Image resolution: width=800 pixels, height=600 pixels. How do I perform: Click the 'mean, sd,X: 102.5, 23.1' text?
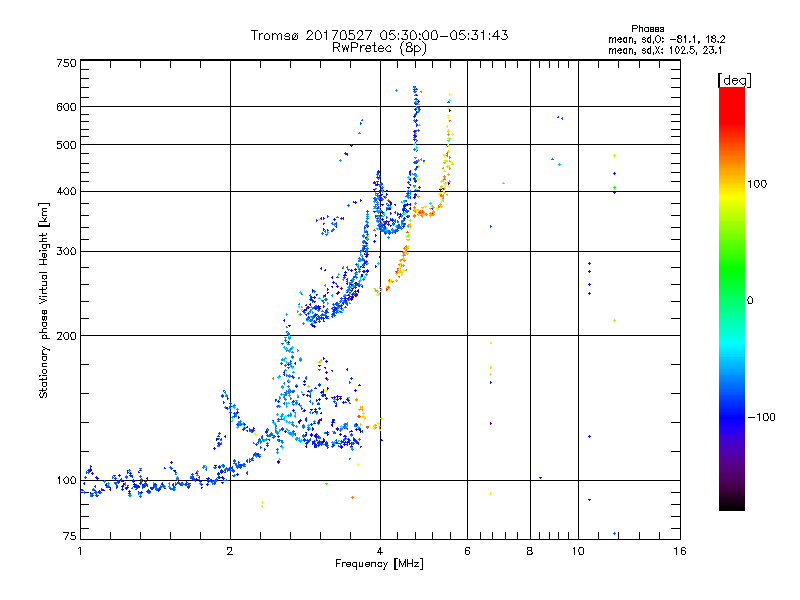point(665,50)
